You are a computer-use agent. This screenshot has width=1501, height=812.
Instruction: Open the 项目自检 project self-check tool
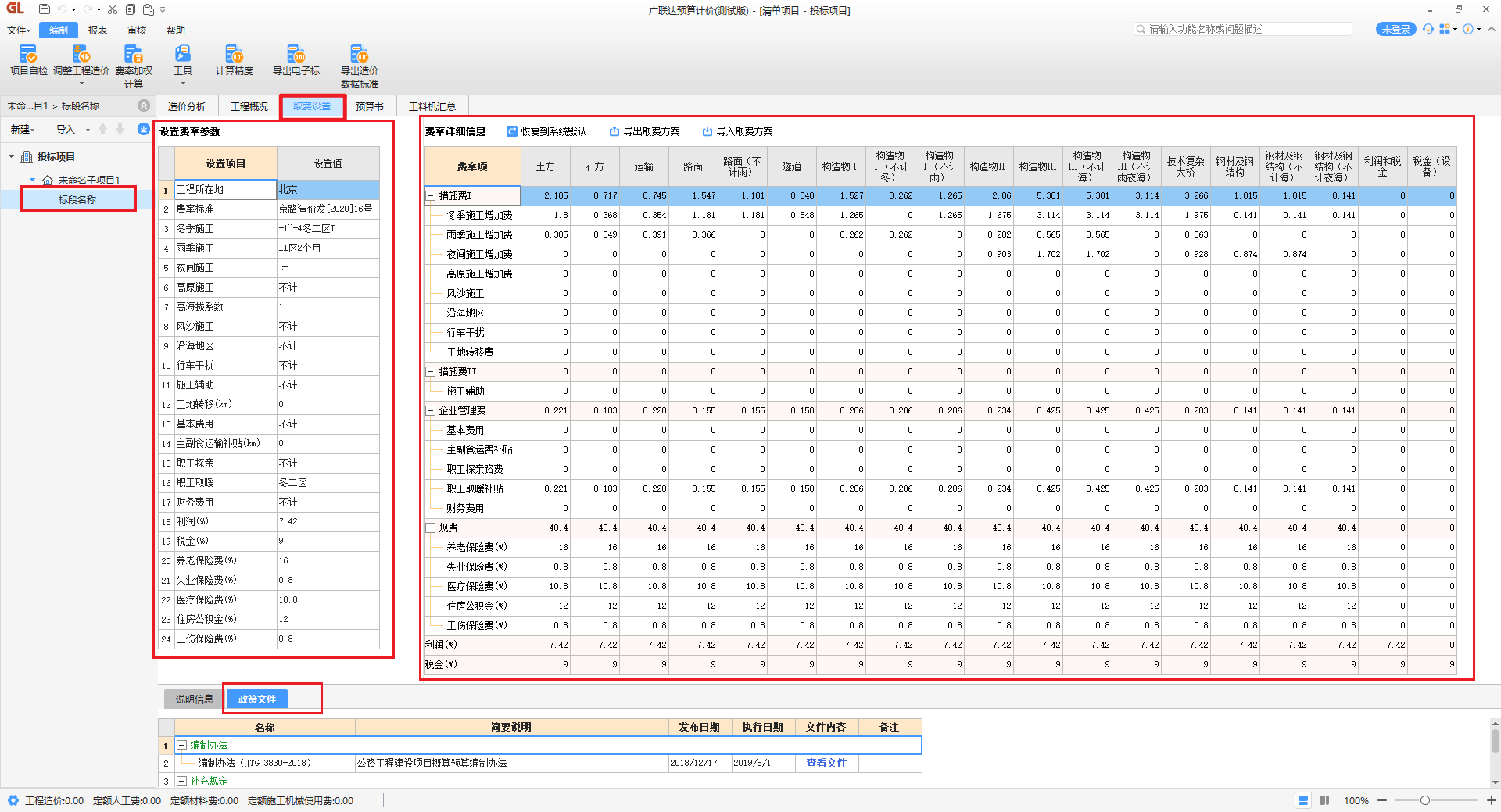click(28, 59)
